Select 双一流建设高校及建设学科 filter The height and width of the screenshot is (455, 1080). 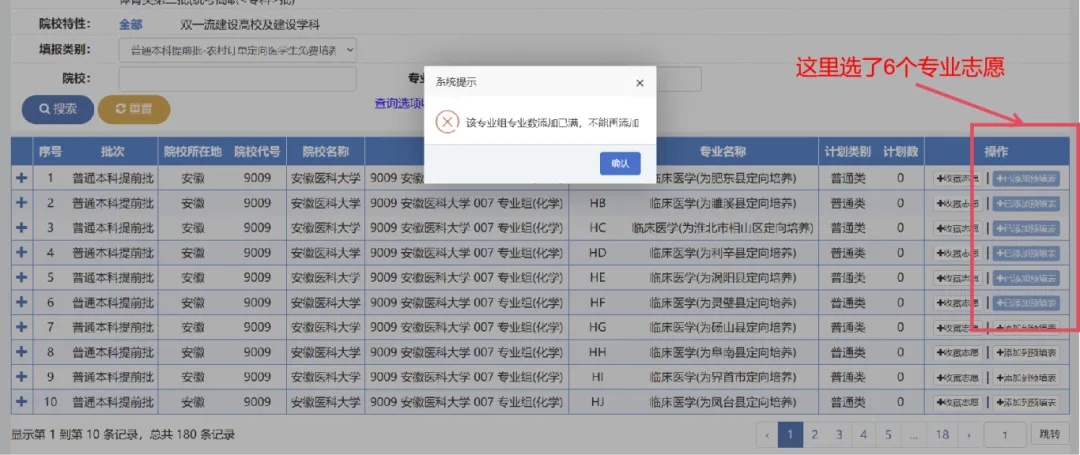(x=250, y=25)
